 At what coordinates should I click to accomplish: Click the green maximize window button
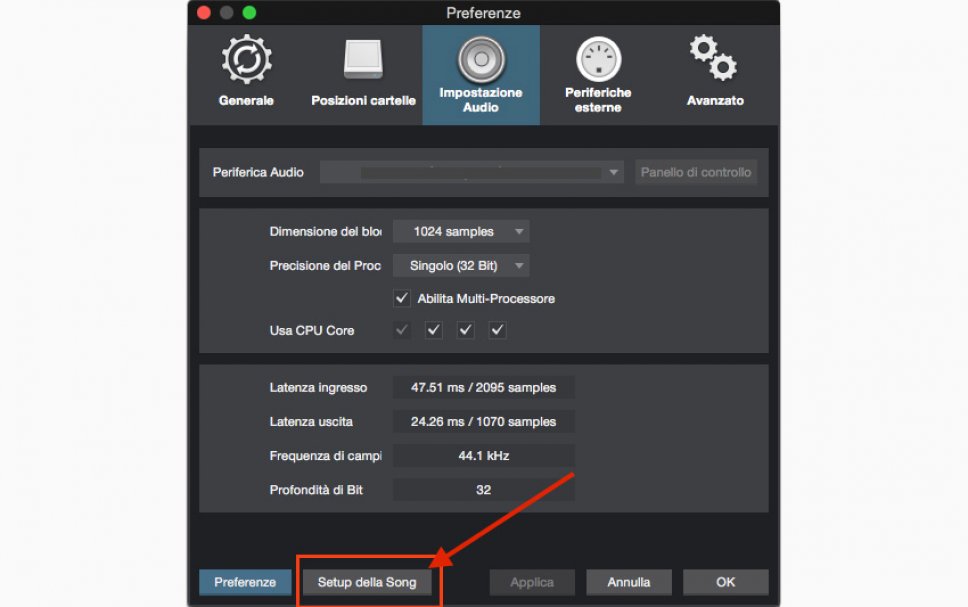(x=249, y=13)
